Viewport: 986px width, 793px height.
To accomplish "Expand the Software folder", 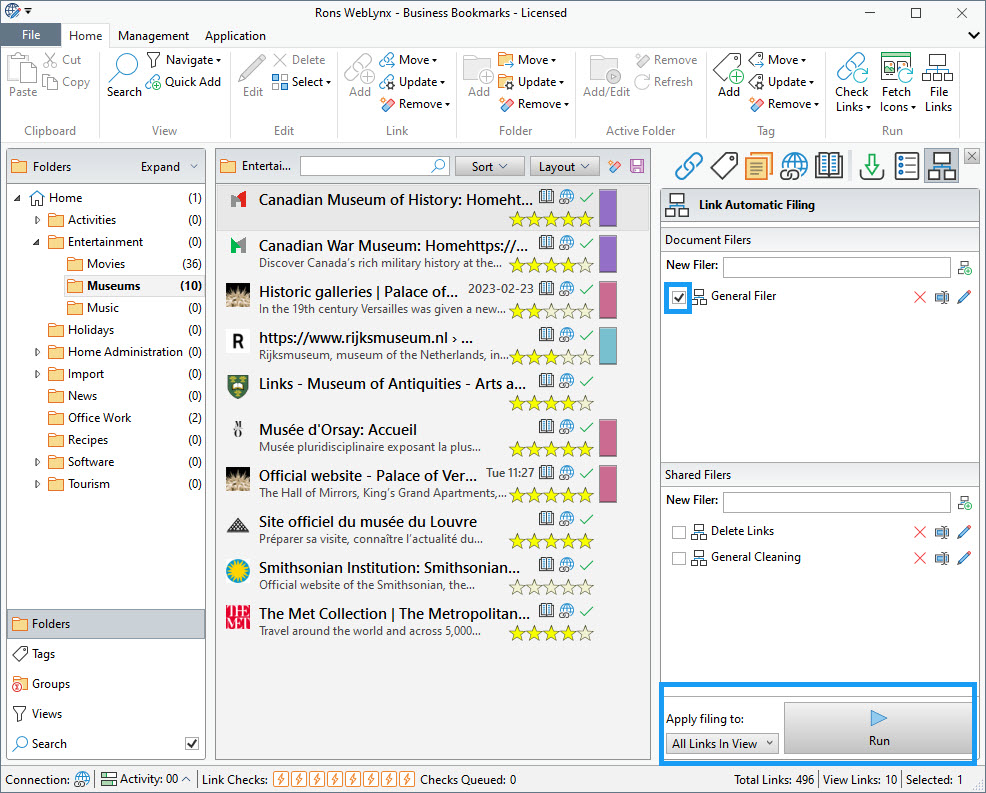I will click(37, 462).
